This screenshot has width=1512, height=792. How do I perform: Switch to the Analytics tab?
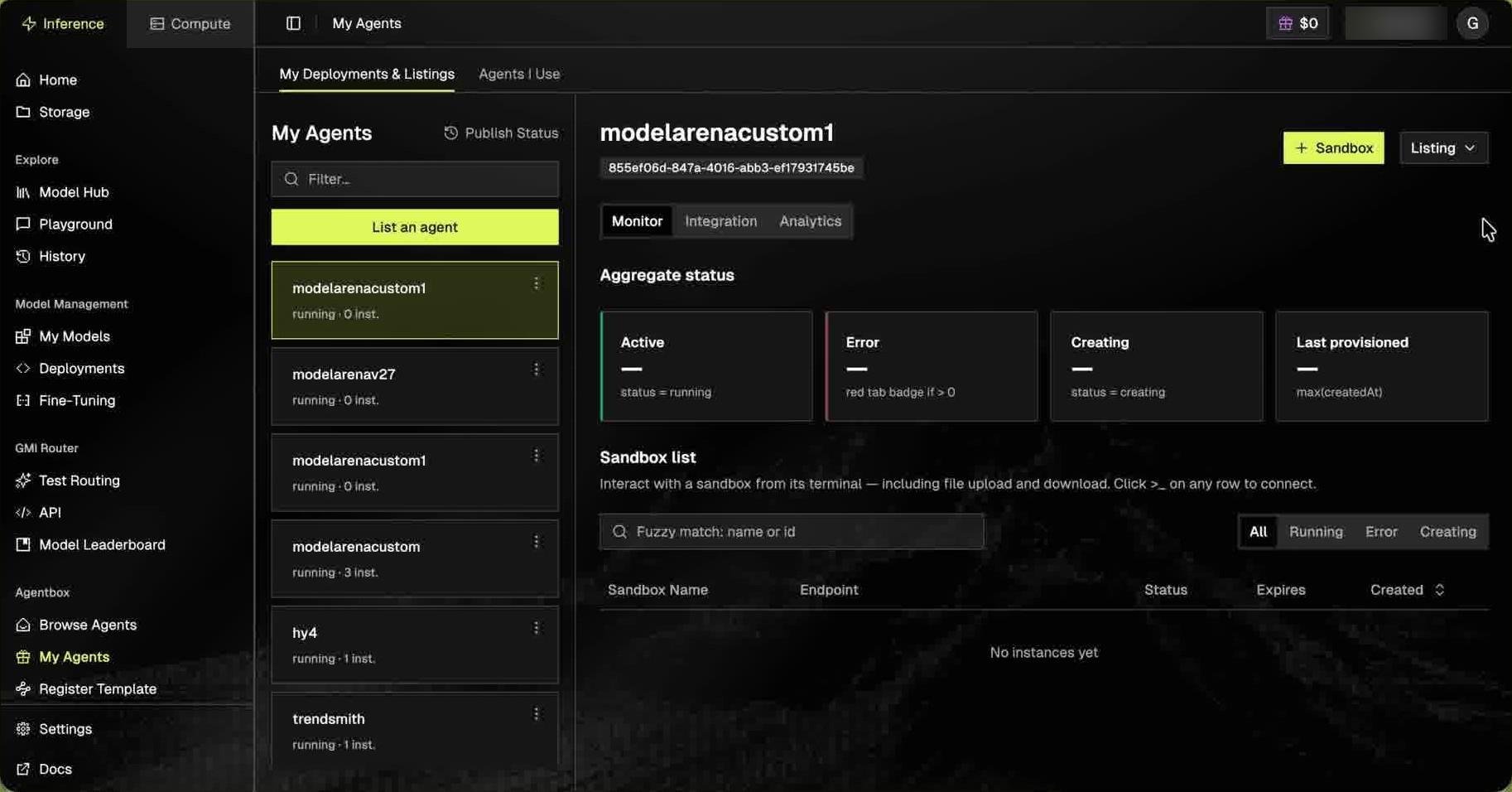(x=810, y=221)
